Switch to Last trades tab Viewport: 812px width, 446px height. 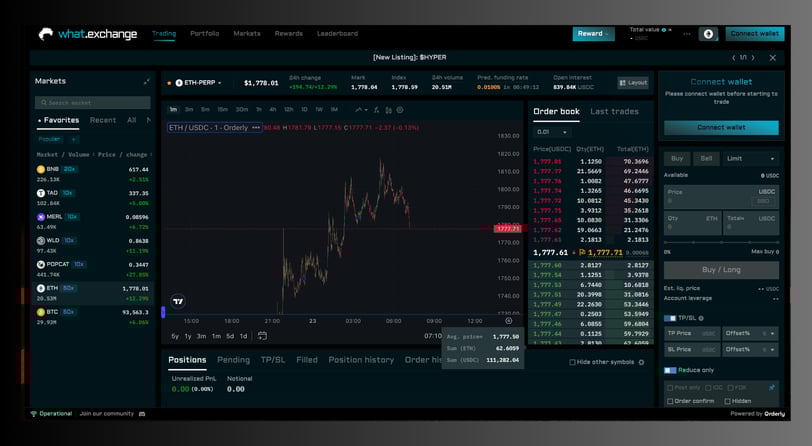tap(614, 111)
